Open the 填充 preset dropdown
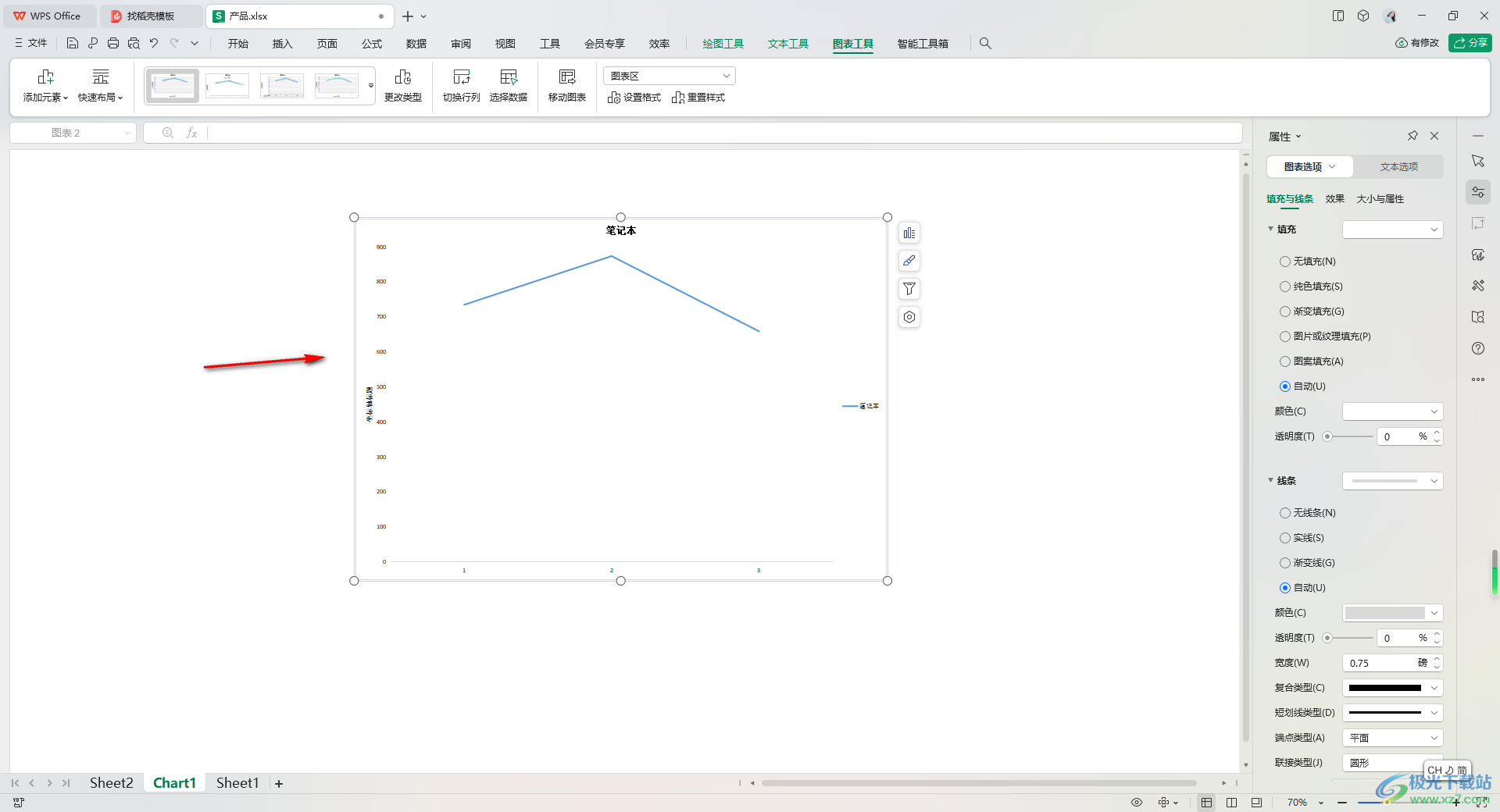1500x812 pixels. click(x=1392, y=230)
